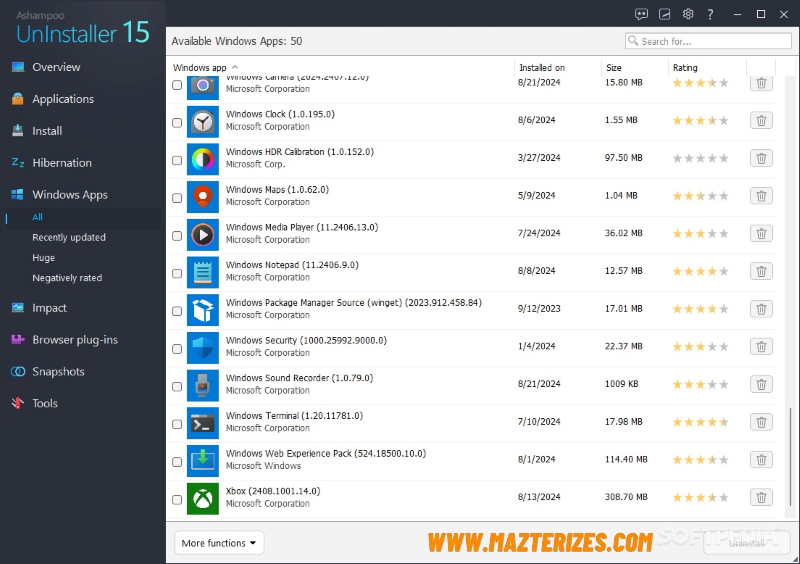Open the Impact section

pyautogui.click(x=49, y=308)
